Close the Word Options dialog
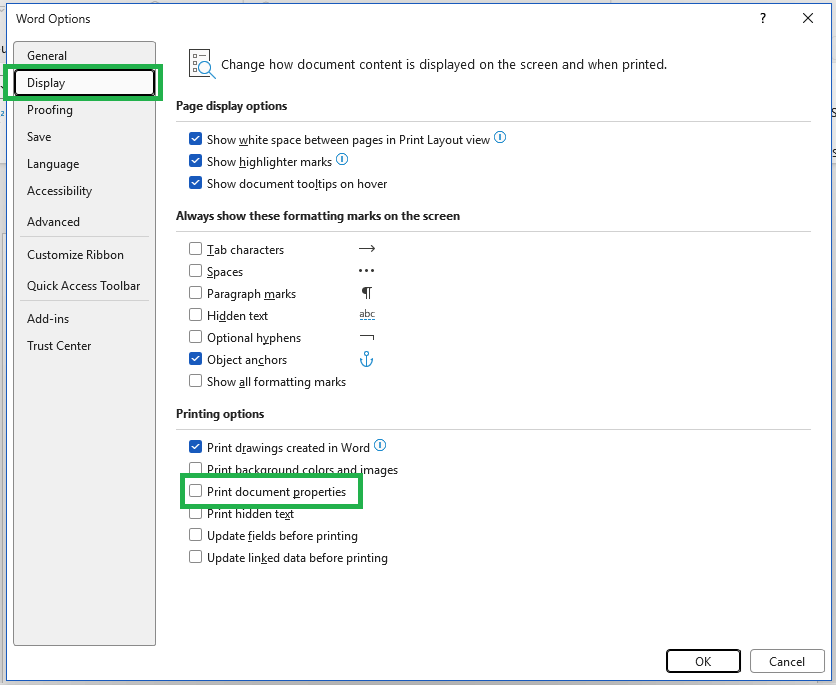This screenshot has width=836, height=685. coord(808,19)
